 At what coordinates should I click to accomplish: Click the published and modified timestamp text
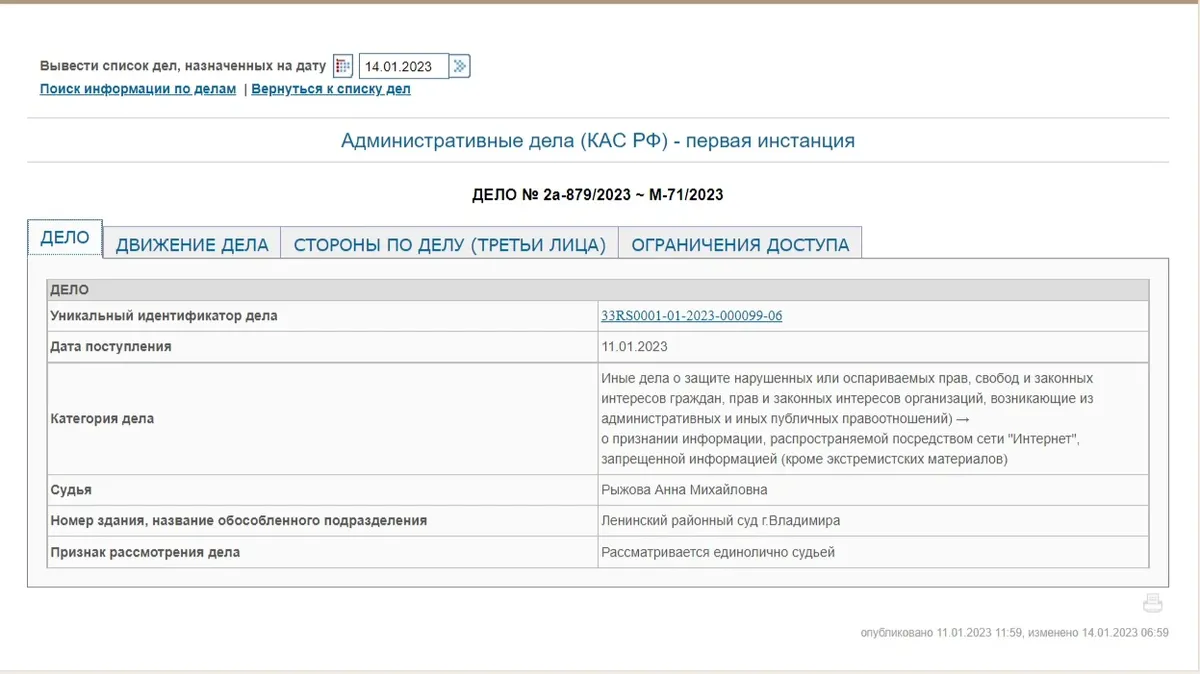pos(1014,633)
